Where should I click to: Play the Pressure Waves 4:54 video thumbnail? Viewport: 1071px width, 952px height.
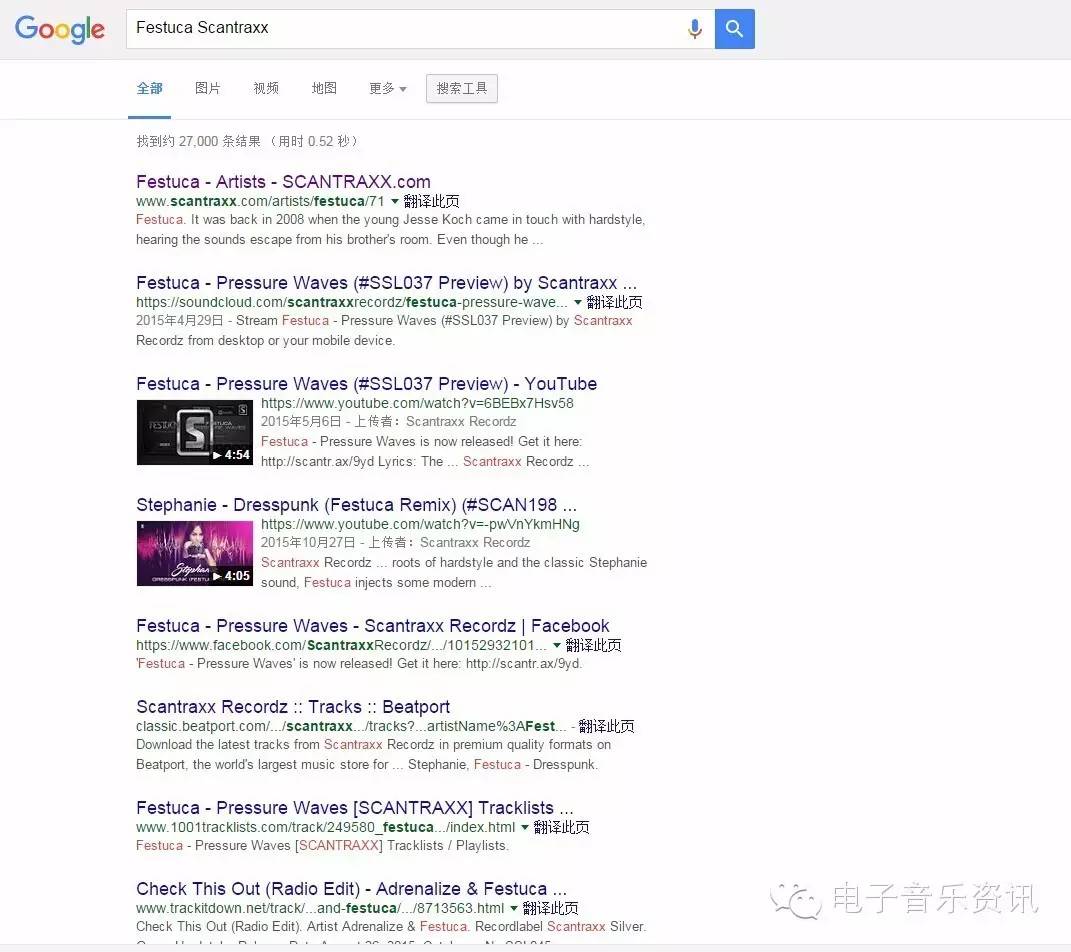tap(194, 432)
